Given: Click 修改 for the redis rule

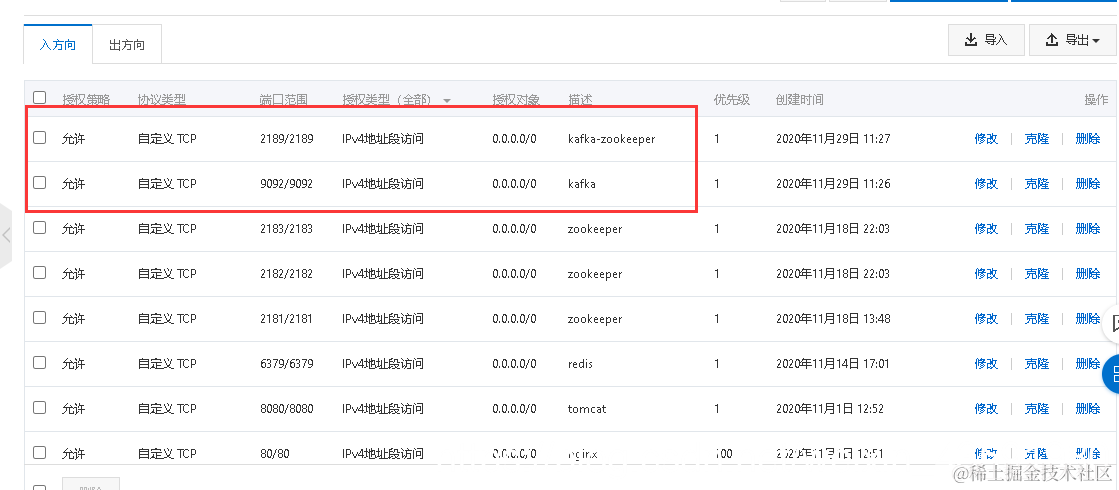Looking at the screenshot, I should 986,364.
